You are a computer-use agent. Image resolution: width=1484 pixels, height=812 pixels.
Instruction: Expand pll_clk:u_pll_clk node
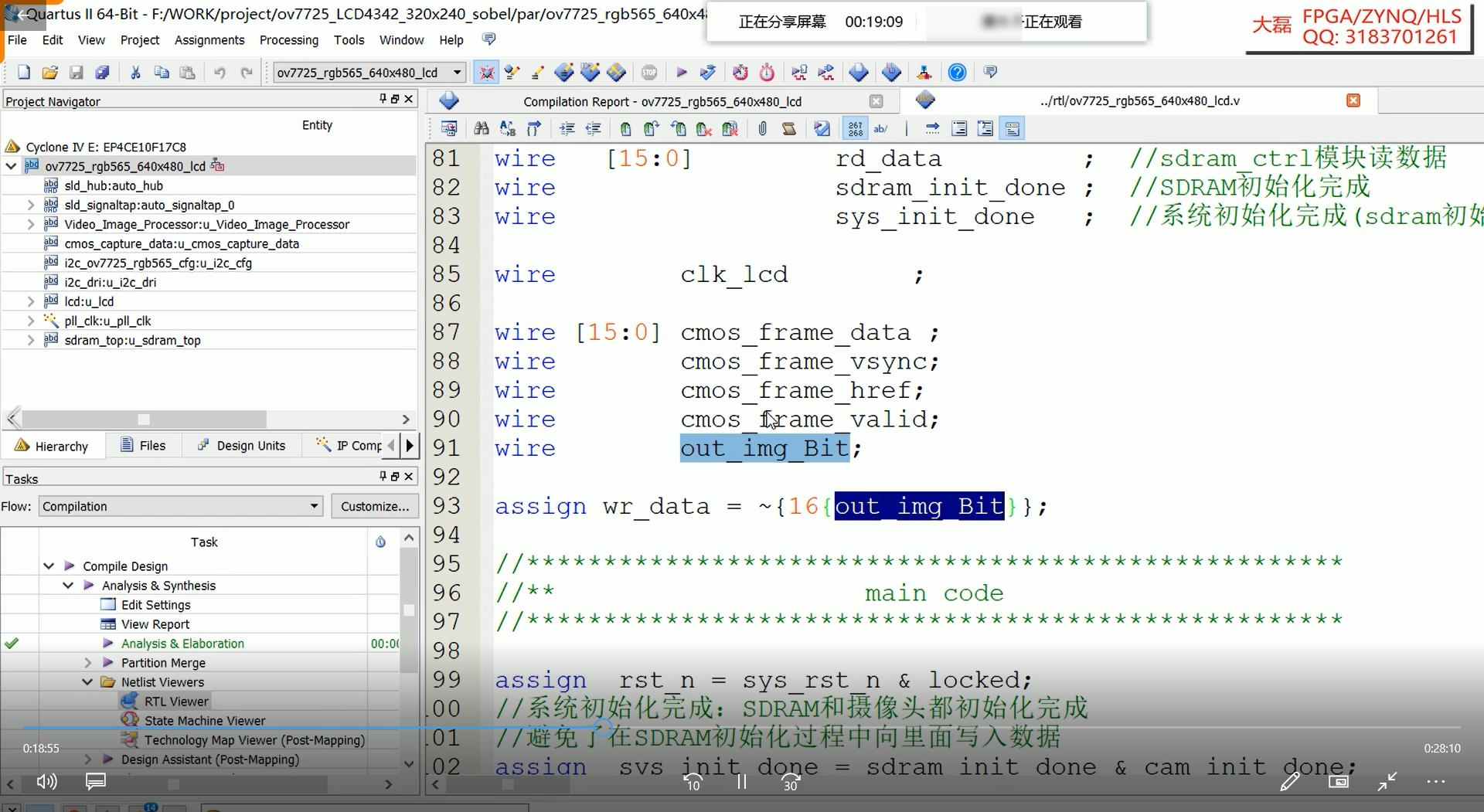[30, 321]
